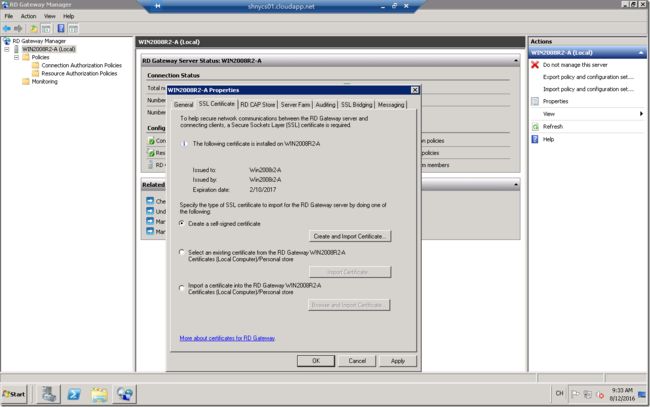650x407 pixels.
Task: Pin the remote desktop connection bar
Action: [x=158, y=6]
